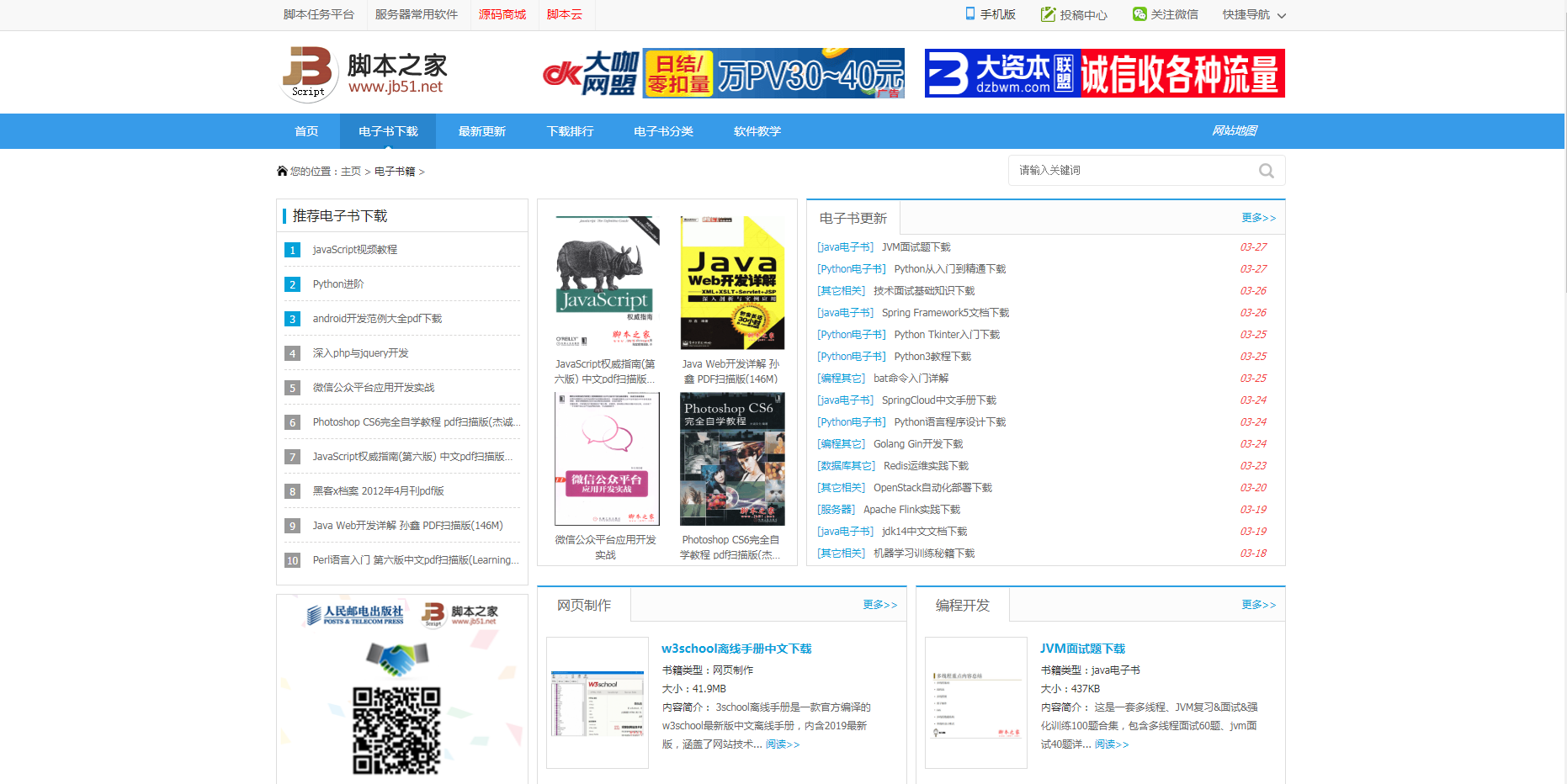Open Redis运维实践下载 link
The image size is (1567, 784).
[926, 466]
